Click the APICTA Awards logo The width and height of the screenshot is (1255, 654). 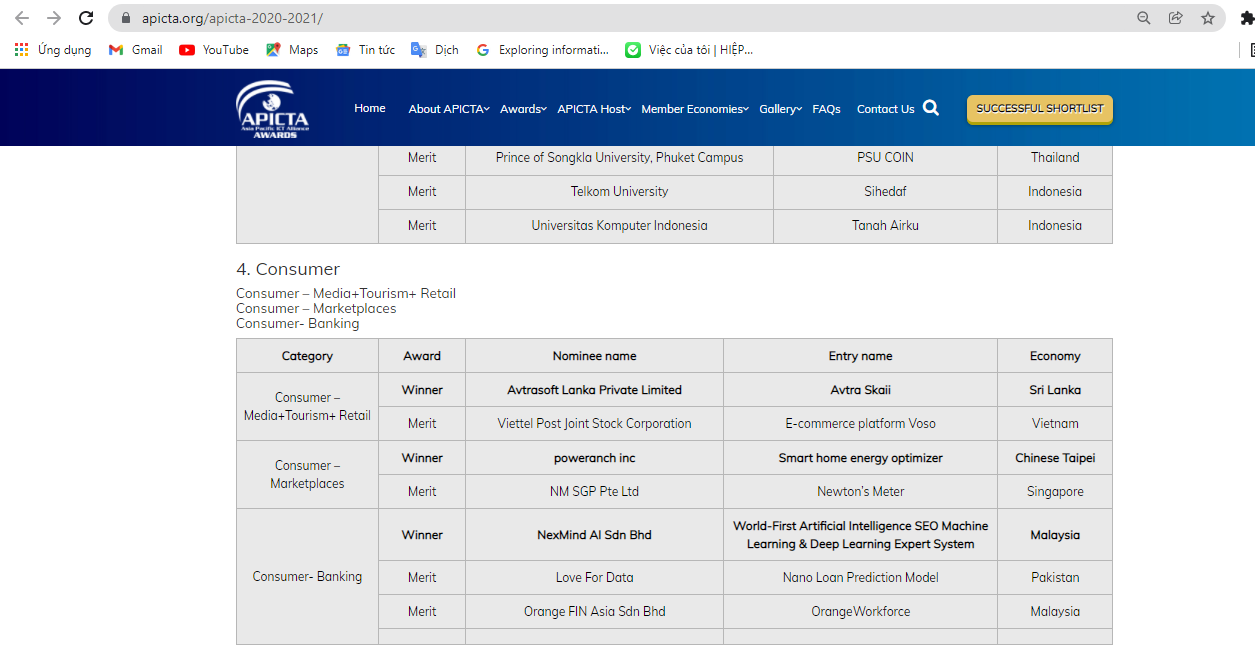(273, 108)
